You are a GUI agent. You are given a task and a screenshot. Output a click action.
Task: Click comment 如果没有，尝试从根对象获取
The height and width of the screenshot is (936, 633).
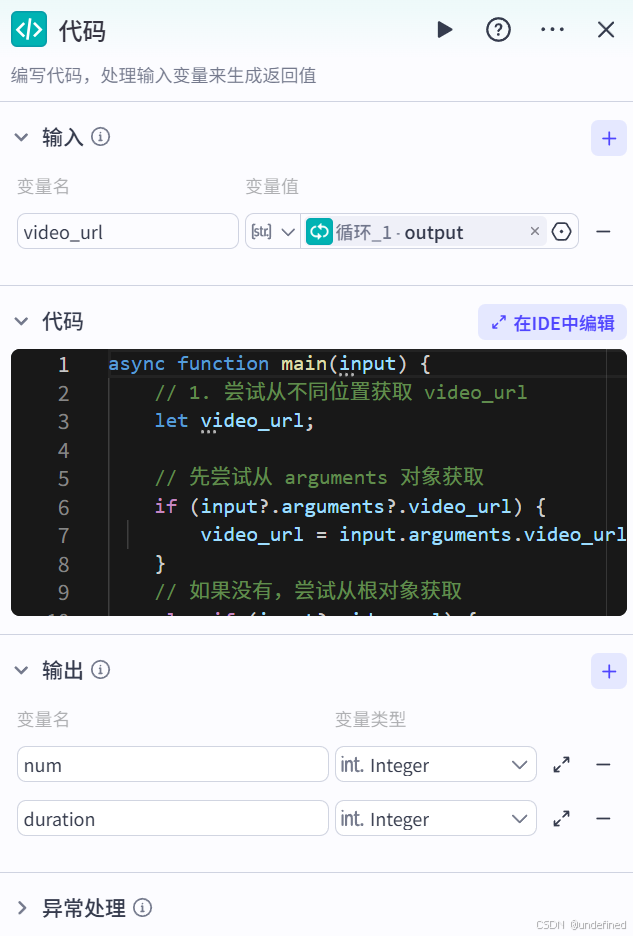pos(308,592)
